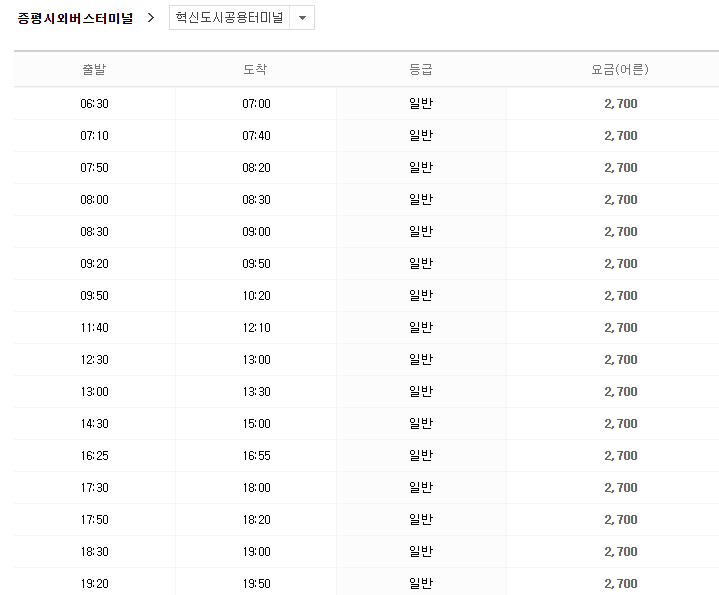Screen dimensions: 719x595
Task: Select the 08:00 departure row
Action: pyautogui.click(x=366, y=200)
